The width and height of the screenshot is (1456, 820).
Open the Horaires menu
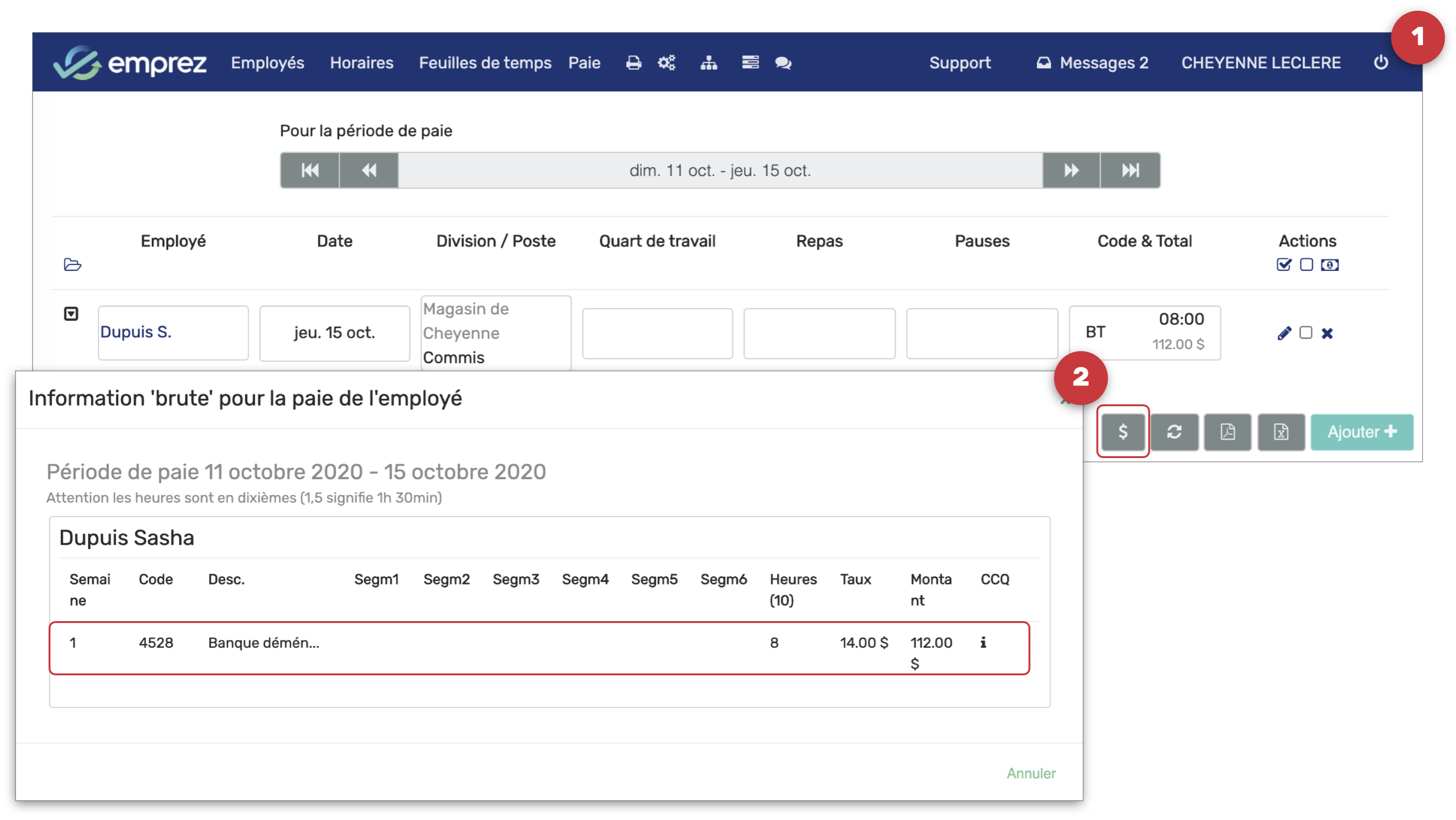pyautogui.click(x=362, y=63)
